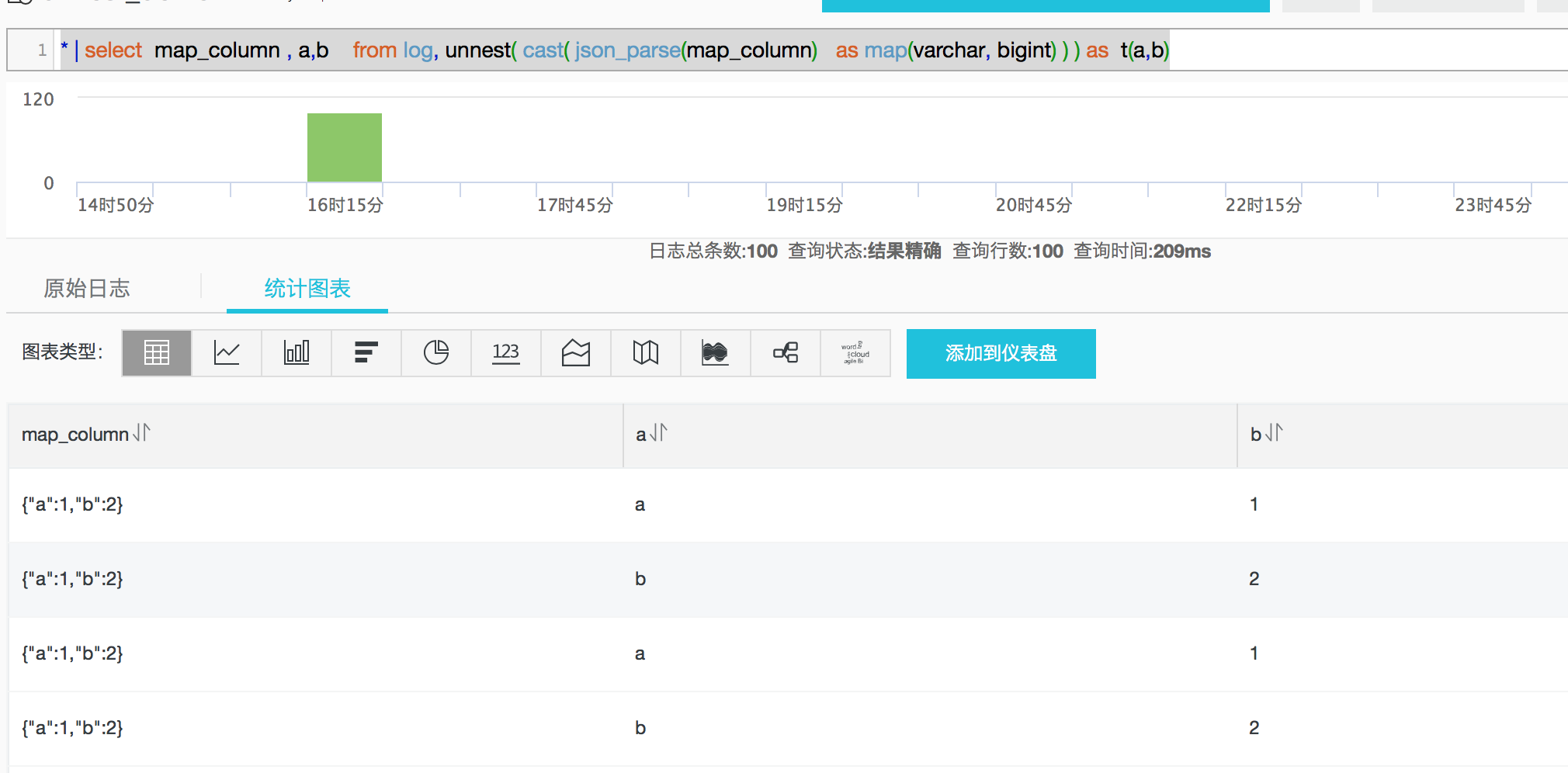Select the pie chart type icon
Screen dimensions: 1568x773
pyautogui.click(x=436, y=353)
